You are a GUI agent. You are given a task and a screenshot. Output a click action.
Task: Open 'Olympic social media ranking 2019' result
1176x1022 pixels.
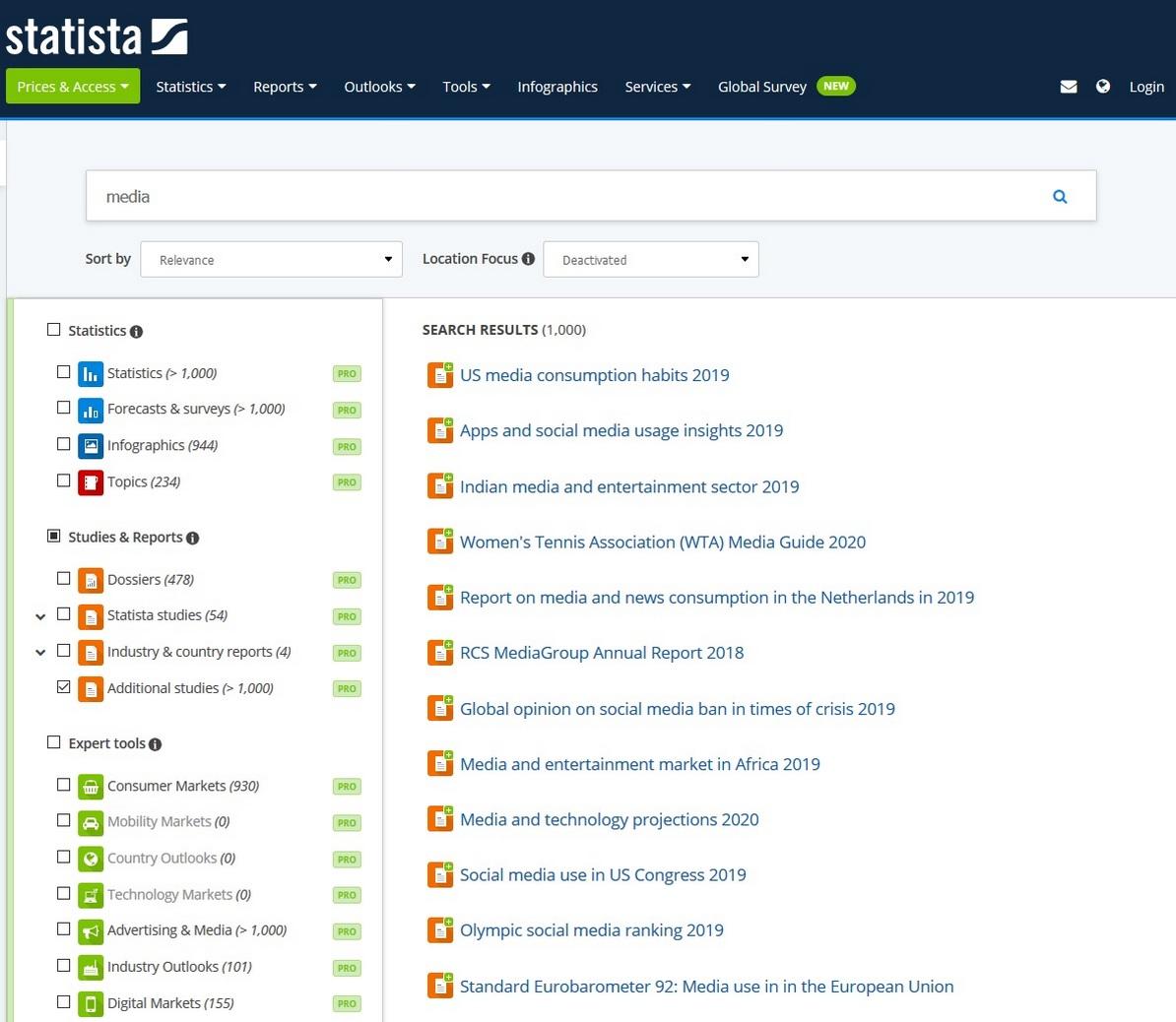pyautogui.click(x=592, y=930)
